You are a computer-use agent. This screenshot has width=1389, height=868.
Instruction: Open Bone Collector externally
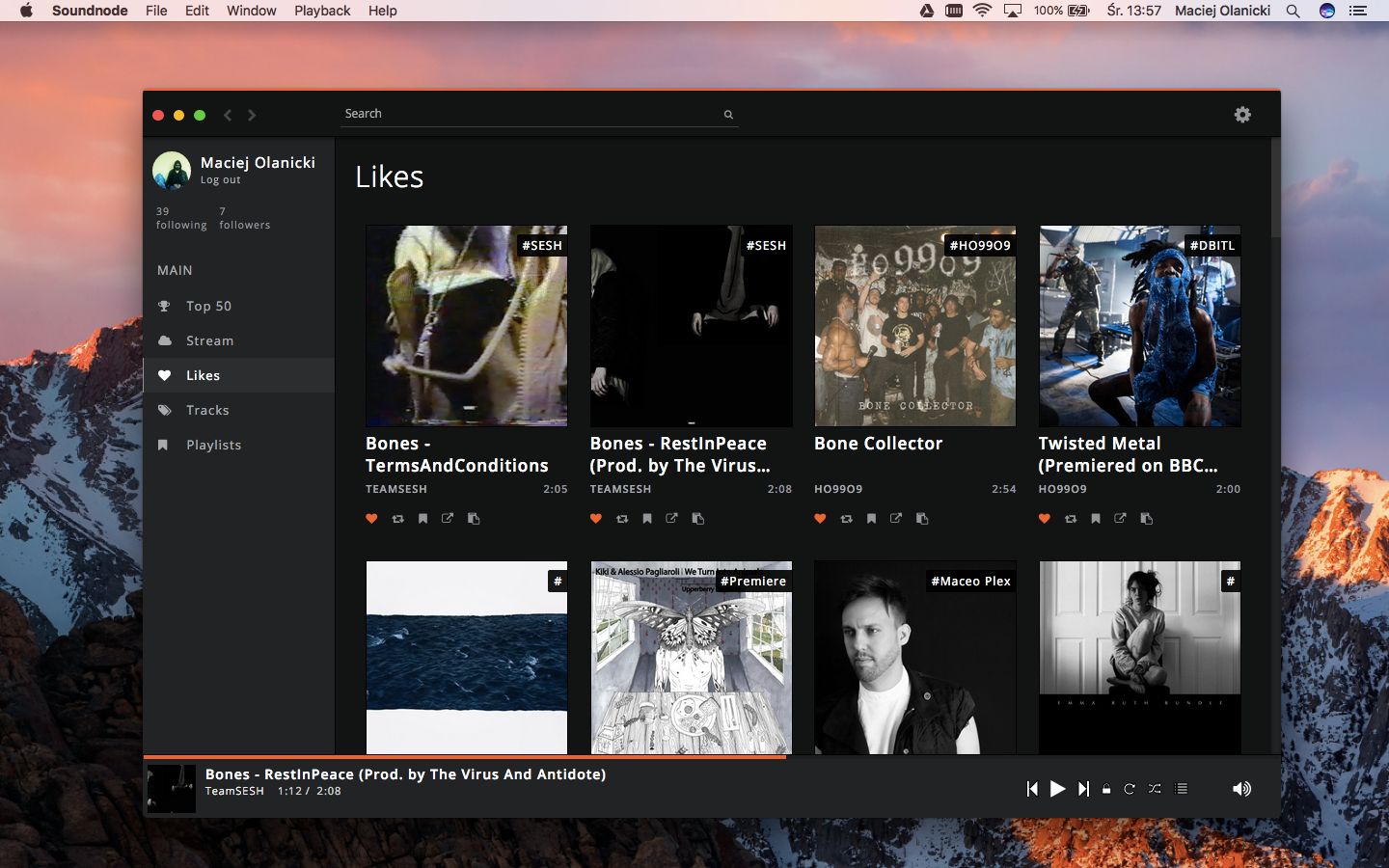[x=896, y=519]
